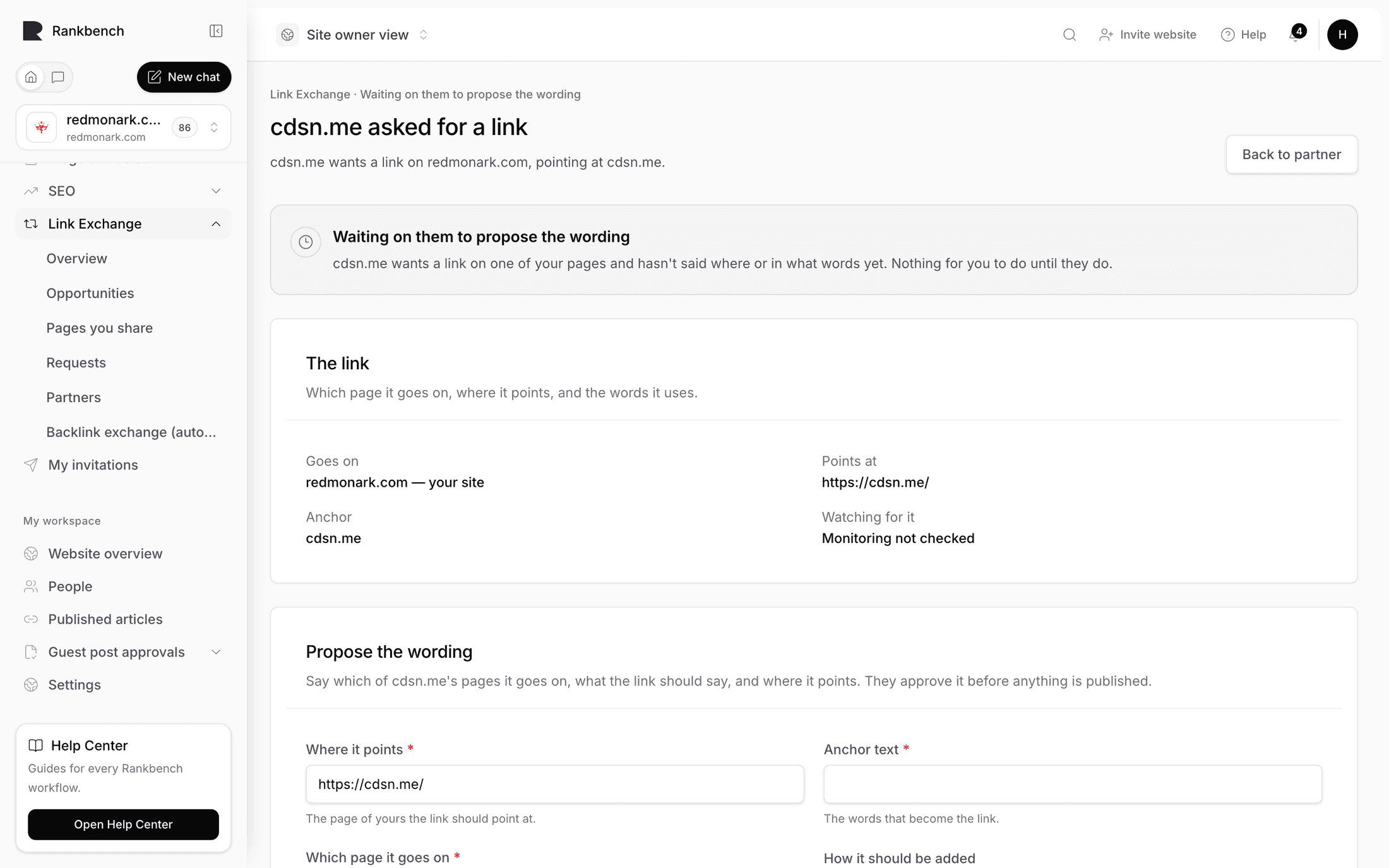Viewport: 1389px width, 868px height.
Task: Click the Rankbench logo
Action: 33,31
